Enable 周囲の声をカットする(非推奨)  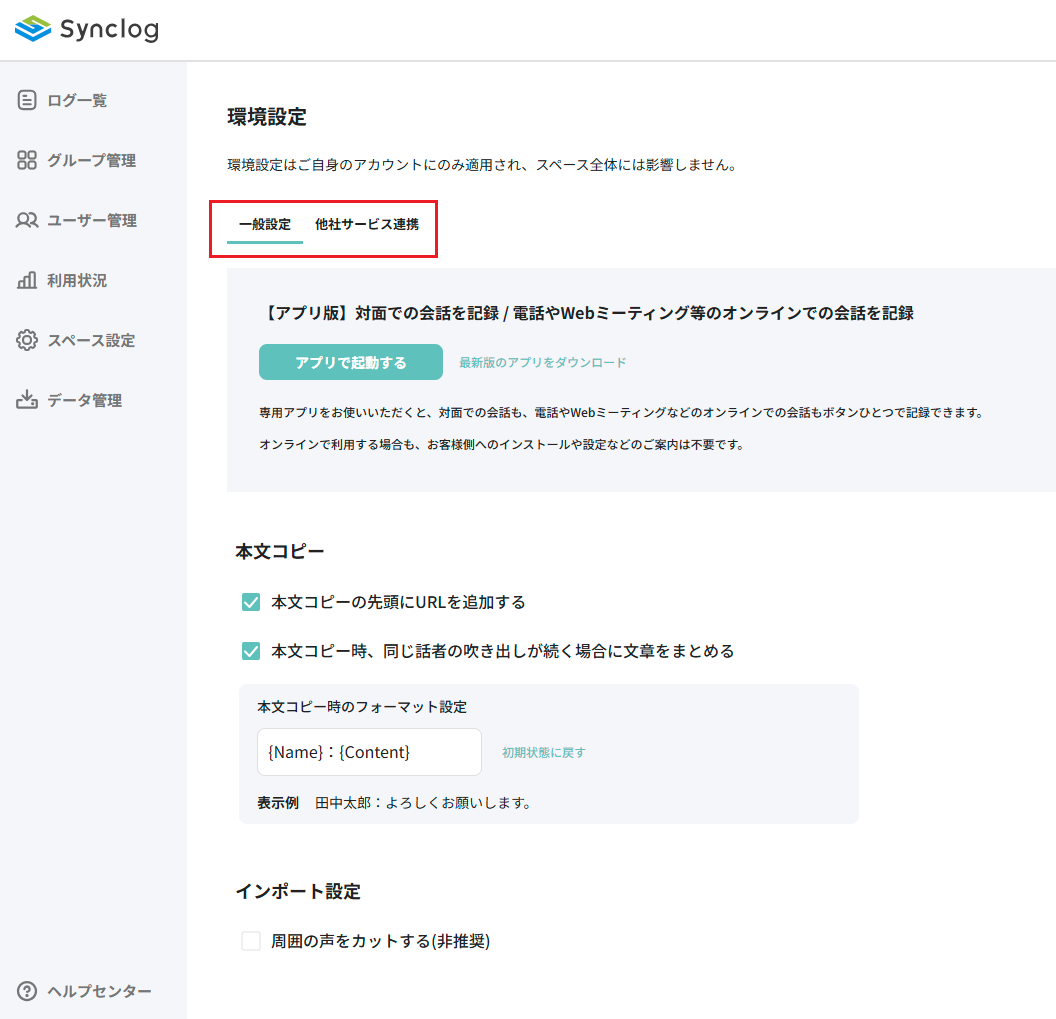click(x=249, y=941)
